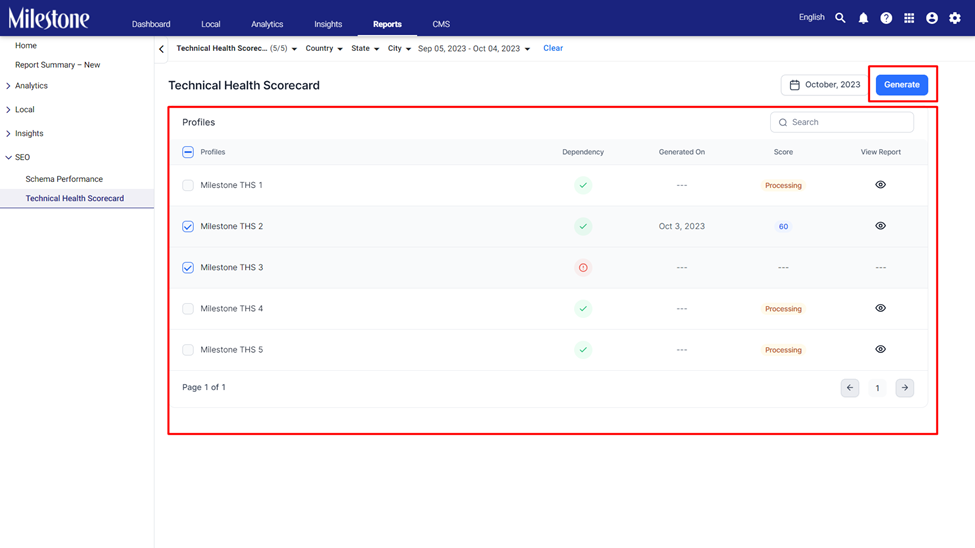Click the Dependency column header
This screenshot has width=975, height=548.
(x=583, y=152)
